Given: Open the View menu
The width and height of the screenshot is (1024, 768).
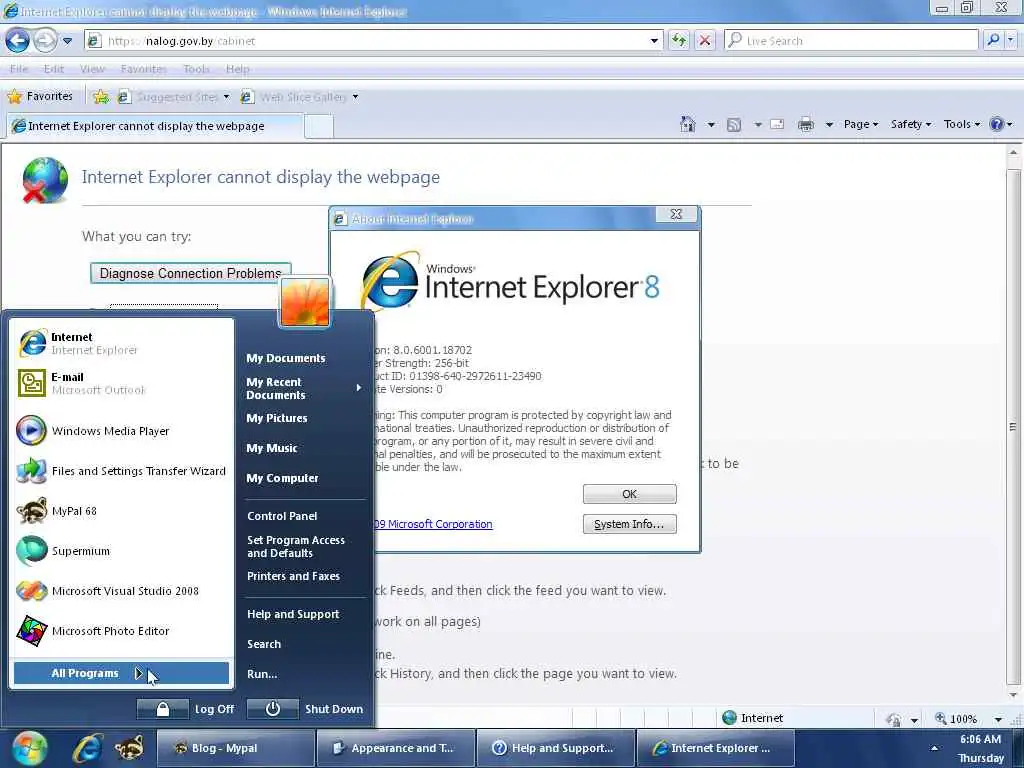Looking at the screenshot, I should [92, 69].
